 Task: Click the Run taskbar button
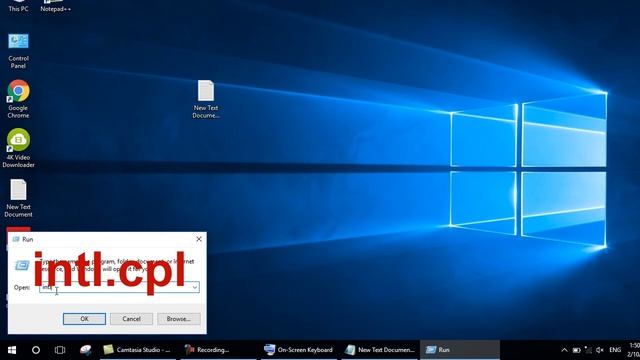click(x=460, y=350)
